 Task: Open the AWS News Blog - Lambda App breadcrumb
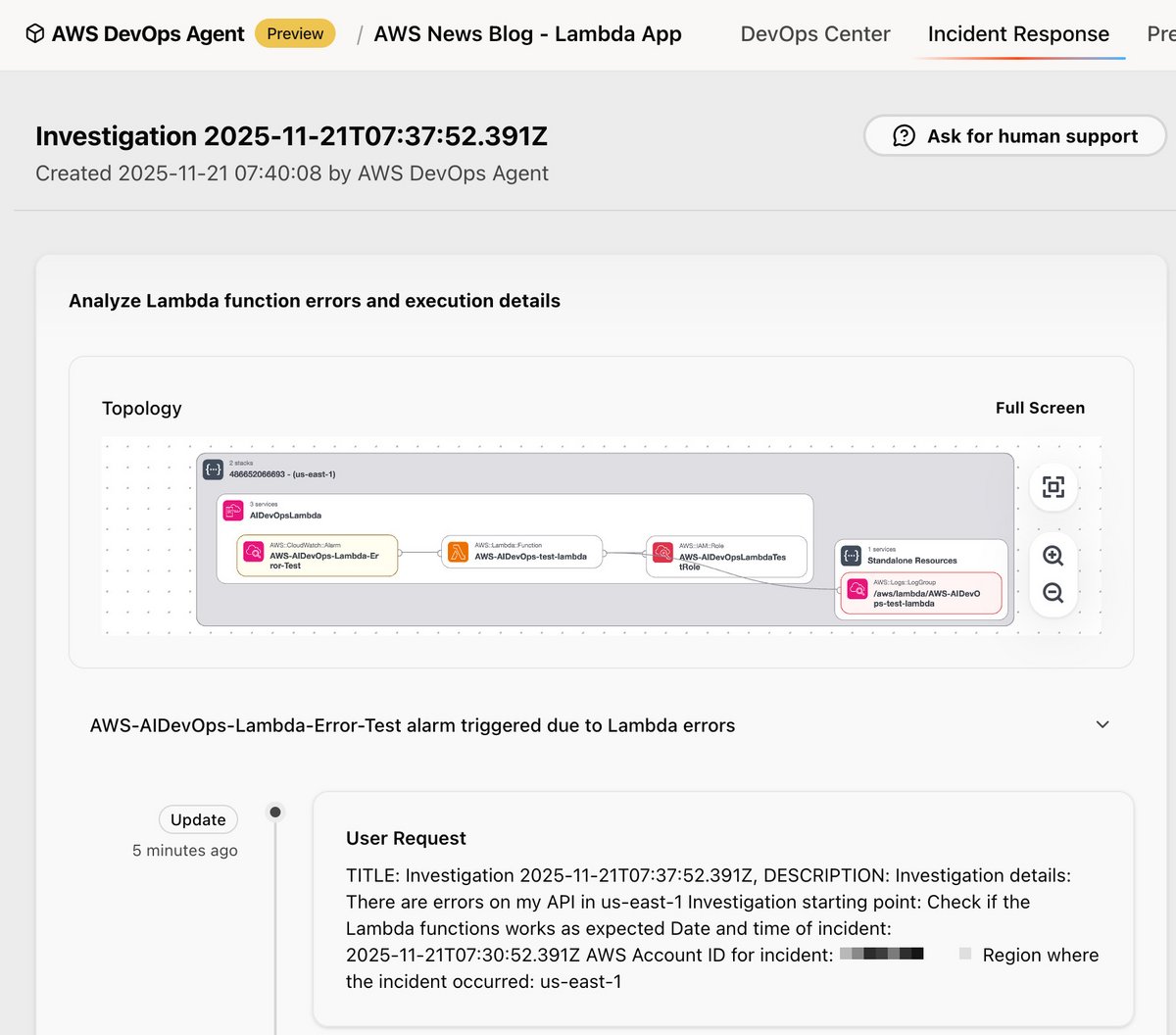[527, 33]
